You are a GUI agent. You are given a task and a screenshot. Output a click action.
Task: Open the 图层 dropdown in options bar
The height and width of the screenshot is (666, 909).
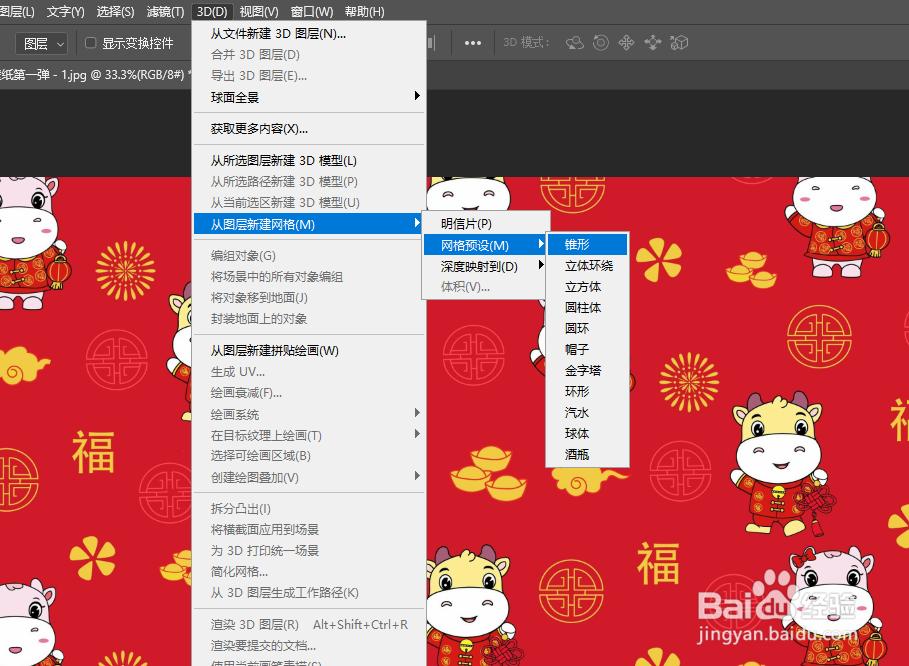pyautogui.click(x=41, y=43)
